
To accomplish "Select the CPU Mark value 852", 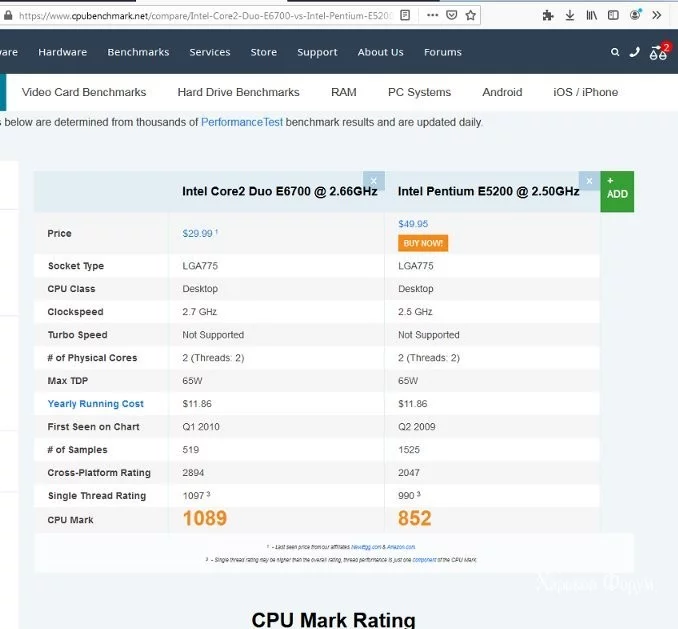I will pyautogui.click(x=415, y=518).
